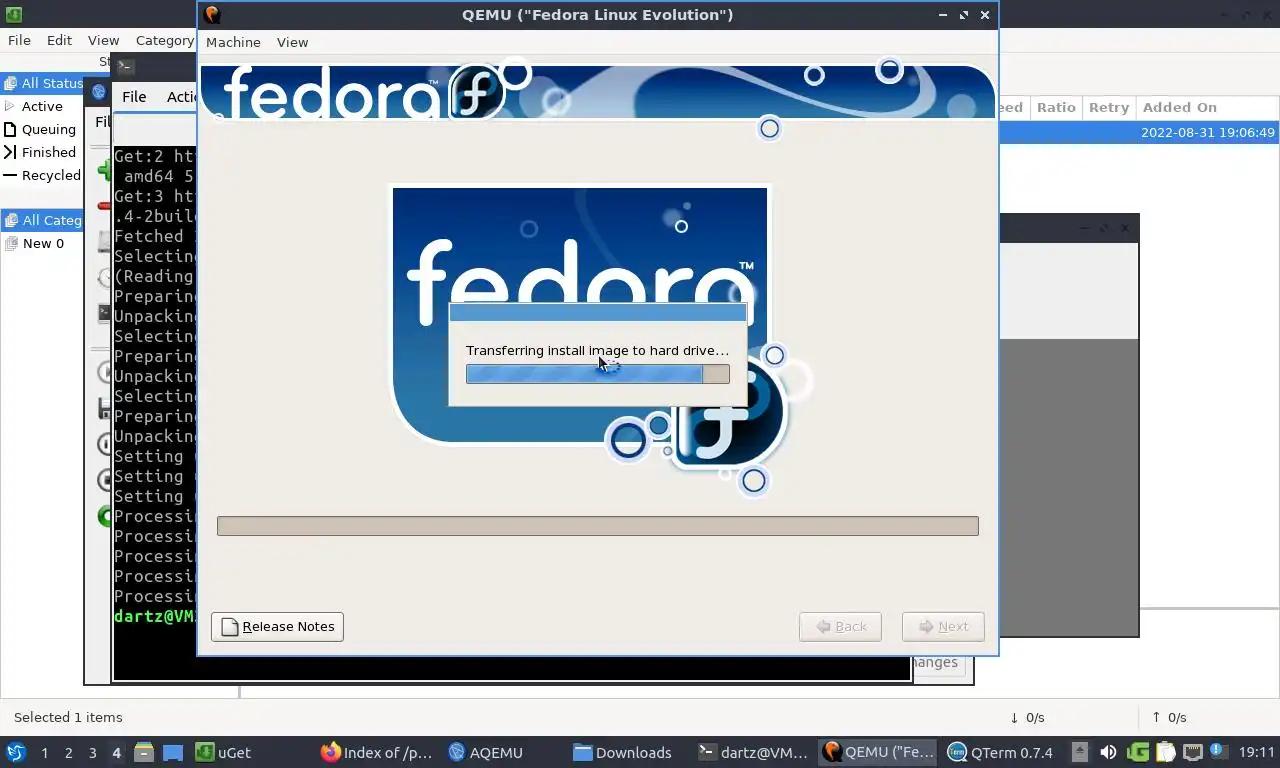Click the Back button in installer

[840, 627]
